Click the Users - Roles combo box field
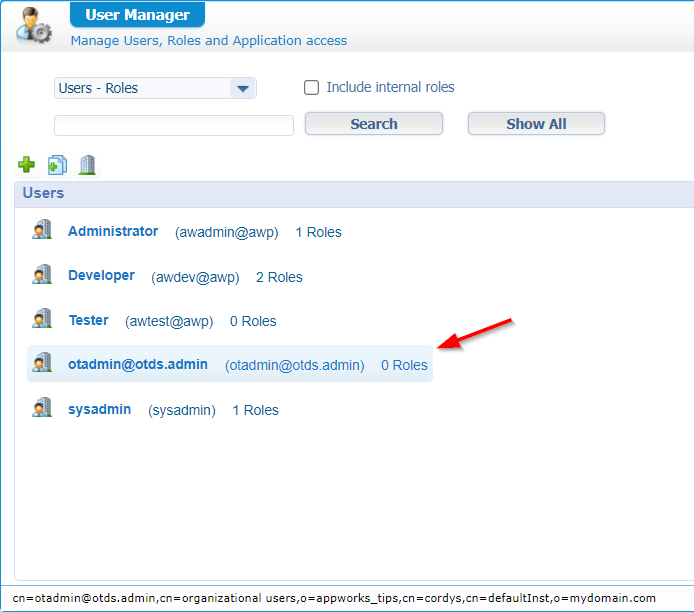The width and height of the screenshot is (694, 612). coord(142,89)
